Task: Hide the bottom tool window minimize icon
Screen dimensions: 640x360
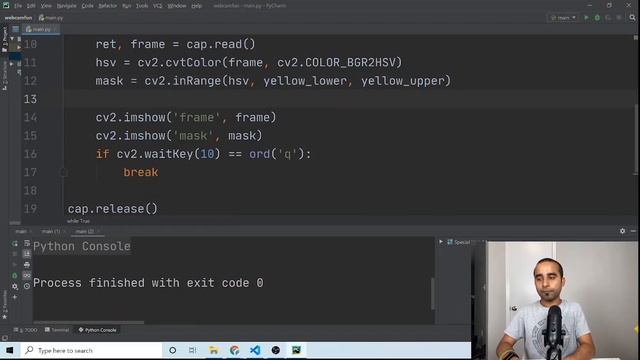Action: 633,231
